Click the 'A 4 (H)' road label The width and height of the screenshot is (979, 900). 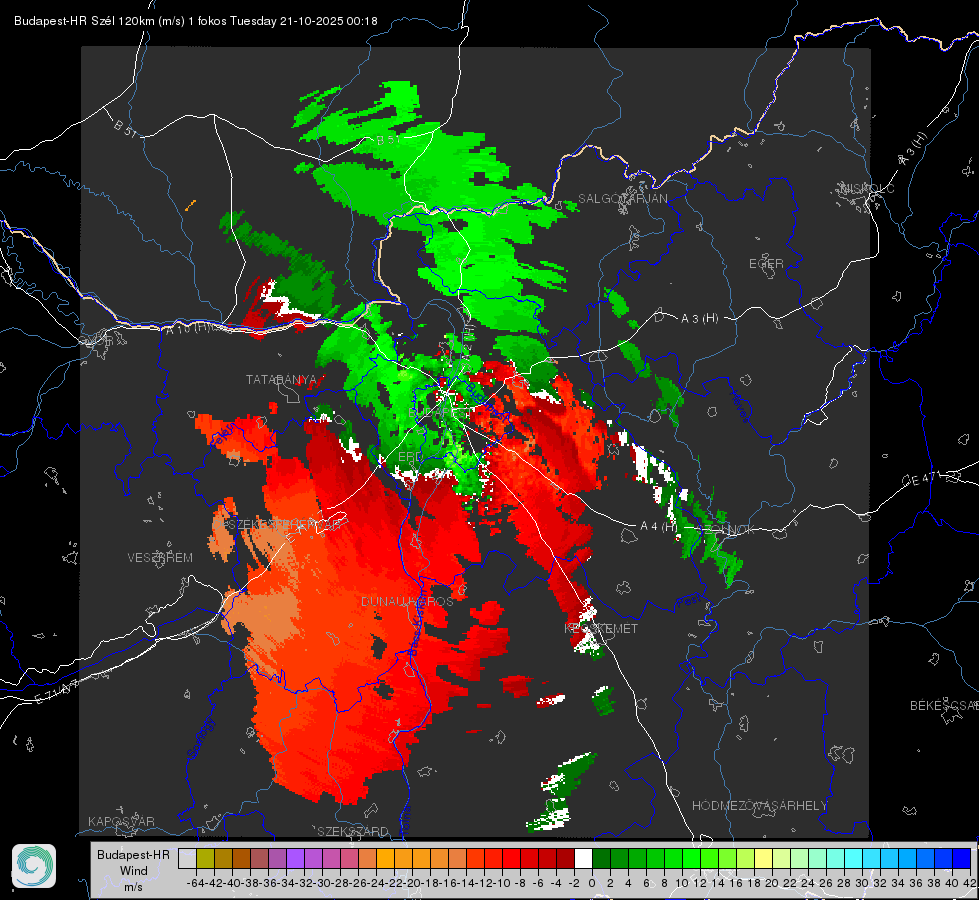pos(659,526)
